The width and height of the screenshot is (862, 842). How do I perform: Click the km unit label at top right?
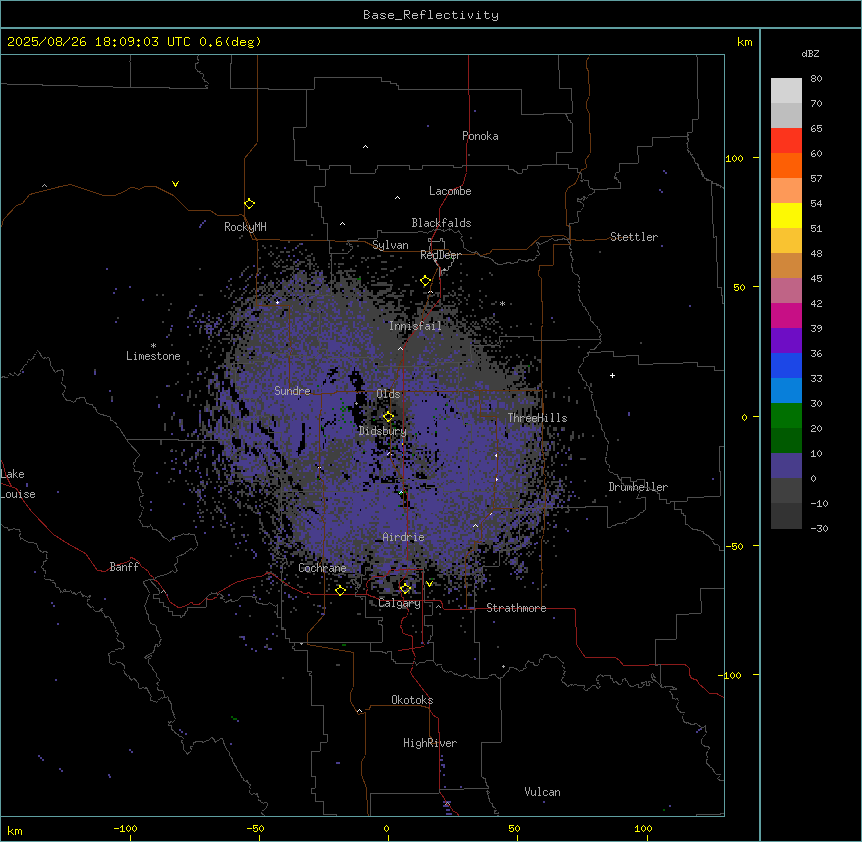coord(745,42)
